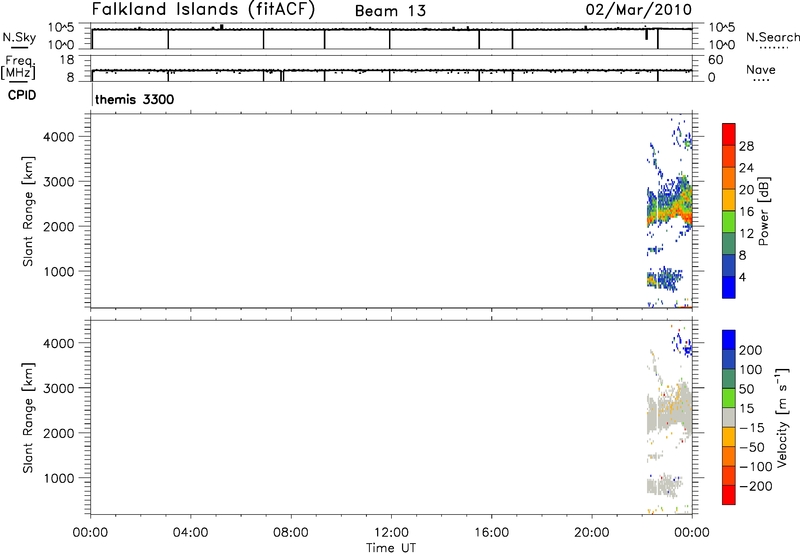Select the '12:00' time tick label
Screen dimensions: 800x554
[391, 533]
